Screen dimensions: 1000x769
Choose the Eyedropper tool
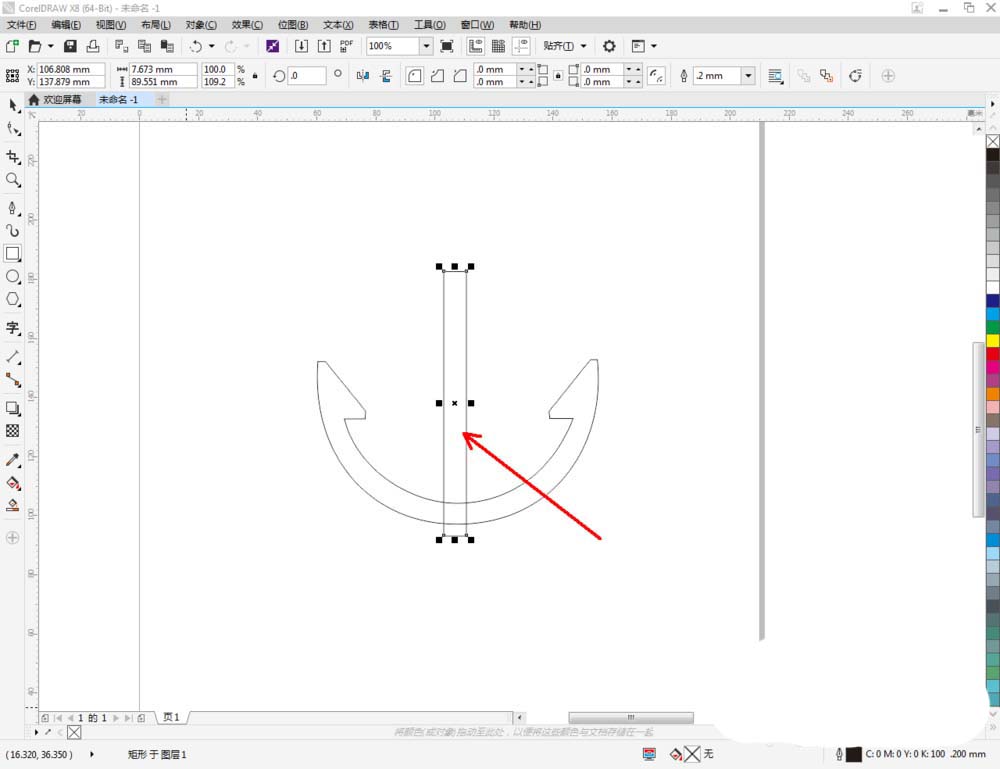click(13, 460)
